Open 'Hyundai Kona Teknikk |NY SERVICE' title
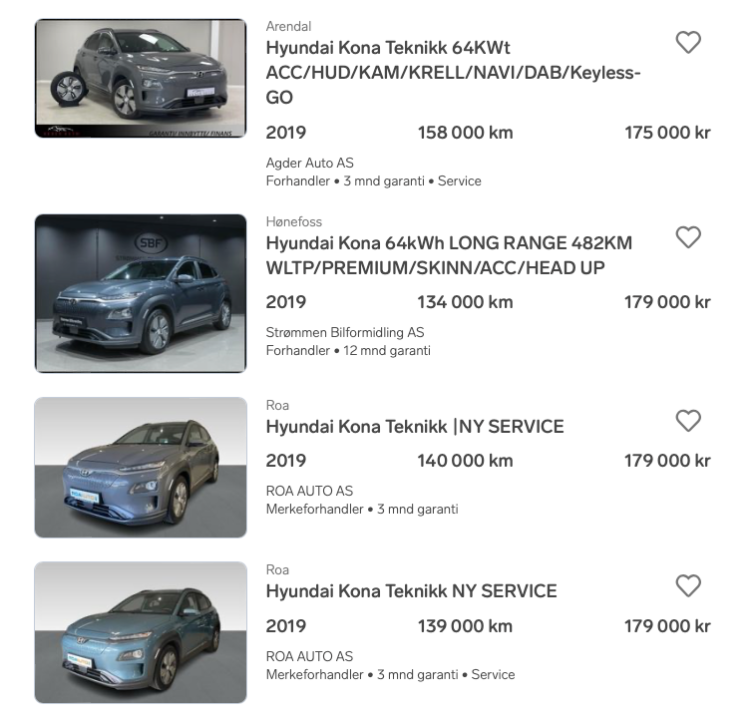The image size is (755, 720). pyautogui.click(x=415, y=427)
